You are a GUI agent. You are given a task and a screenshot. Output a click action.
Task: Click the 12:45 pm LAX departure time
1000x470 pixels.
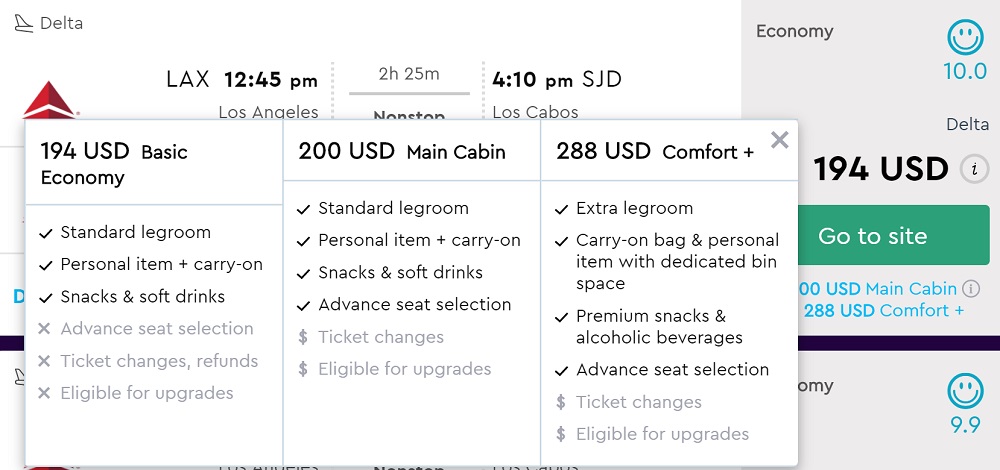pos(270,80)
